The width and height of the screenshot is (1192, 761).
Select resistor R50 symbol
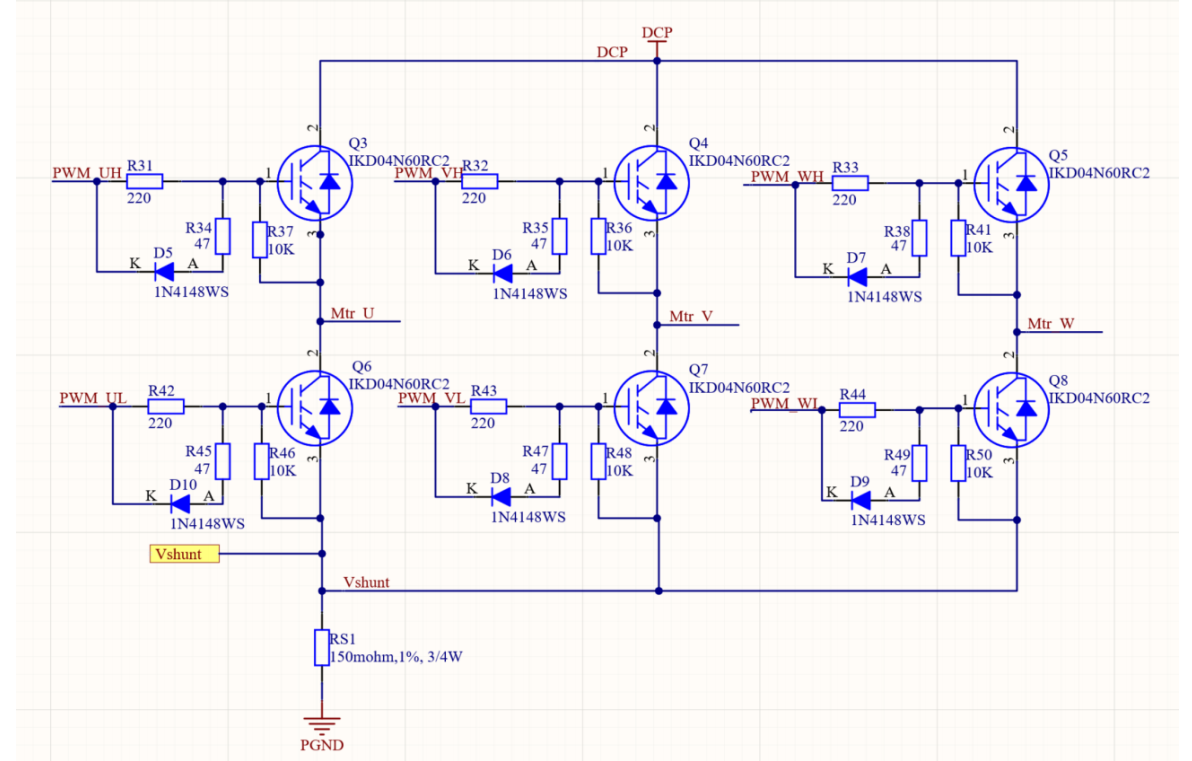[x=958, y=463]
